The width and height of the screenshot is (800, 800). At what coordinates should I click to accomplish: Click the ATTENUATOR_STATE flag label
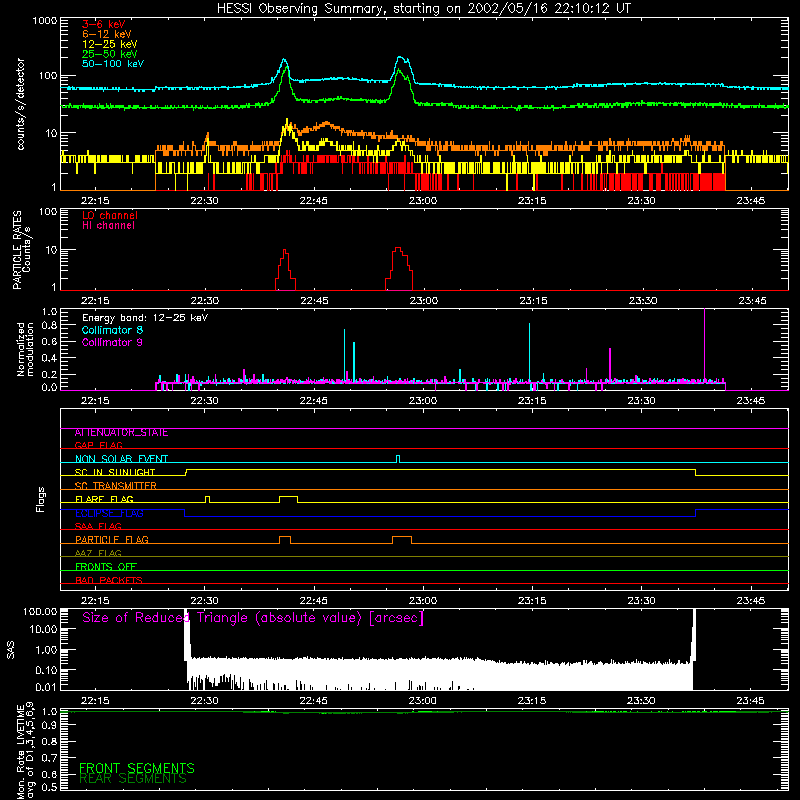pyautogui.click(x=121, y=433)
